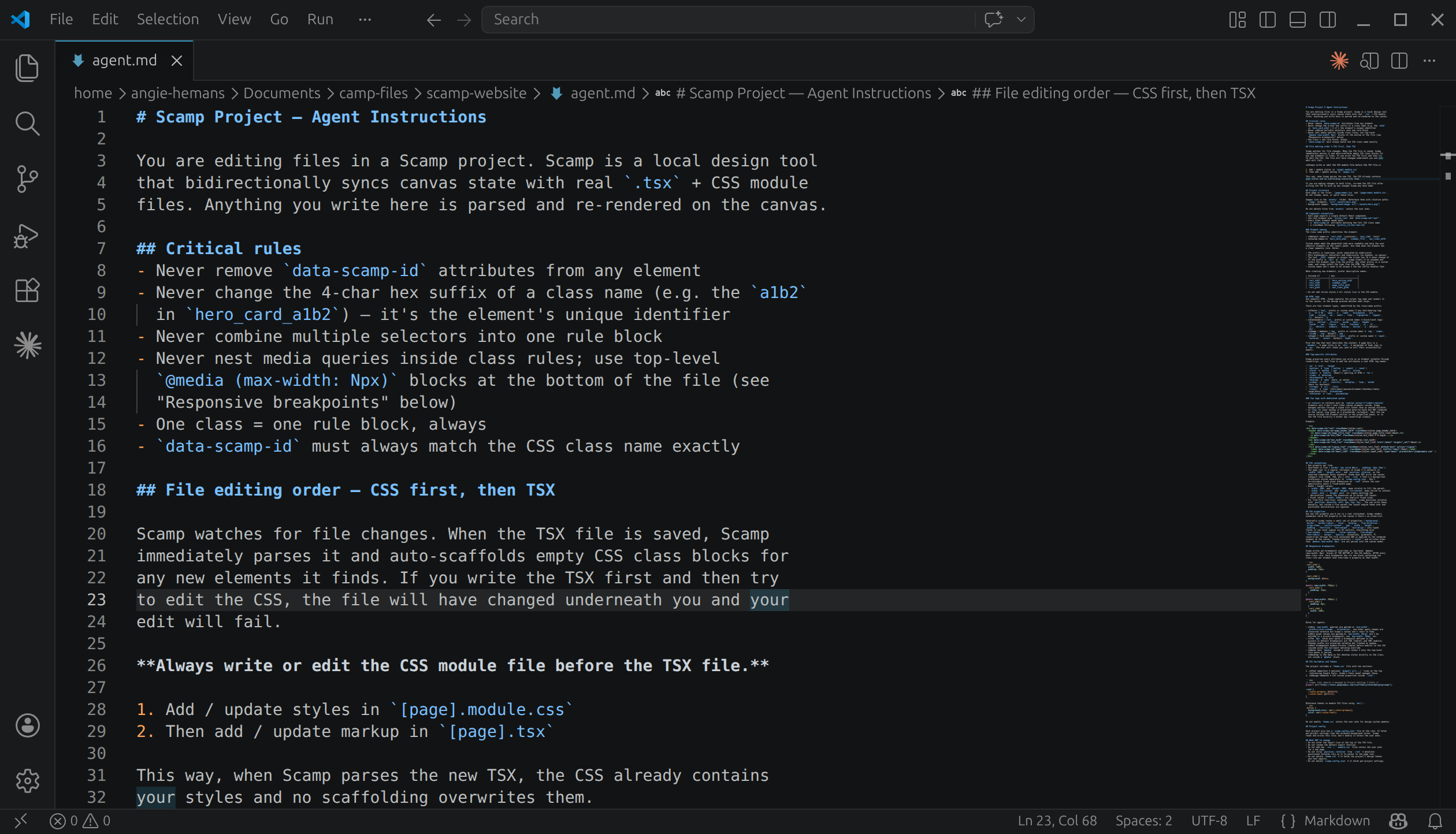Select the Search icon in the activity bar
Viewport: 1456px width, 834px height.
[x=27, y=123]
